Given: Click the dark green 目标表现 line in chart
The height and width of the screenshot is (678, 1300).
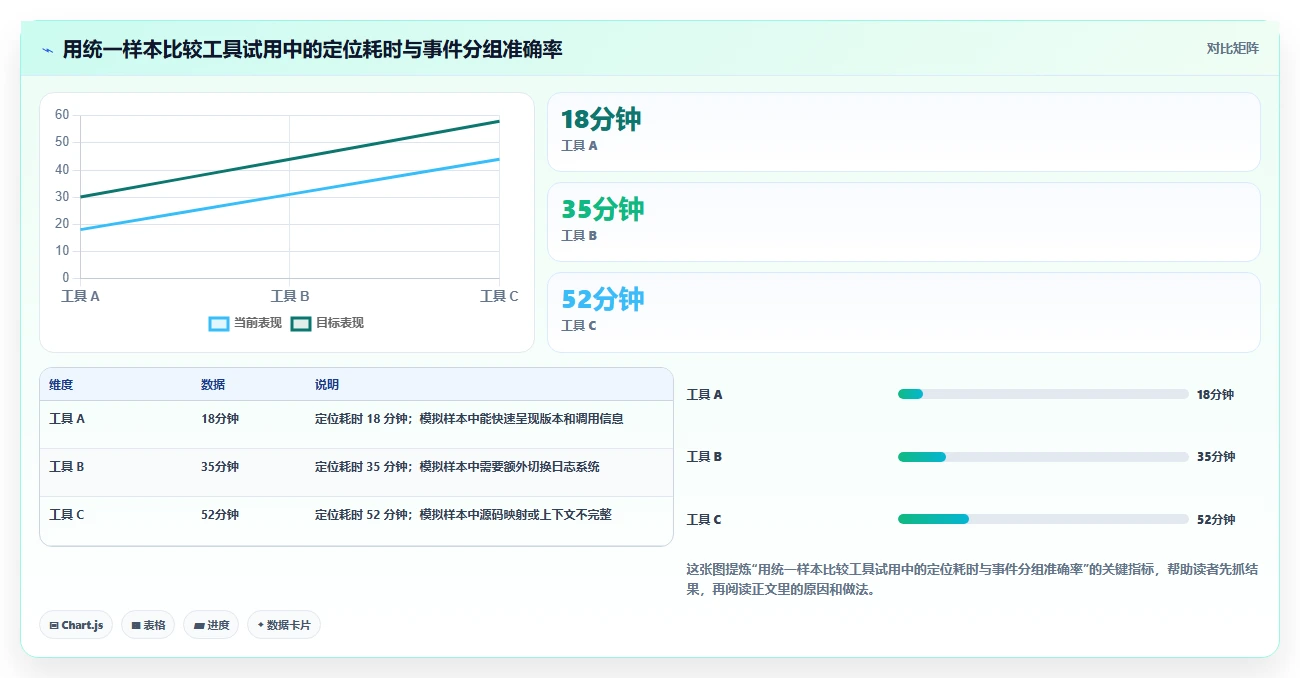Looking at the screenshot, I should tap(290, 159).
